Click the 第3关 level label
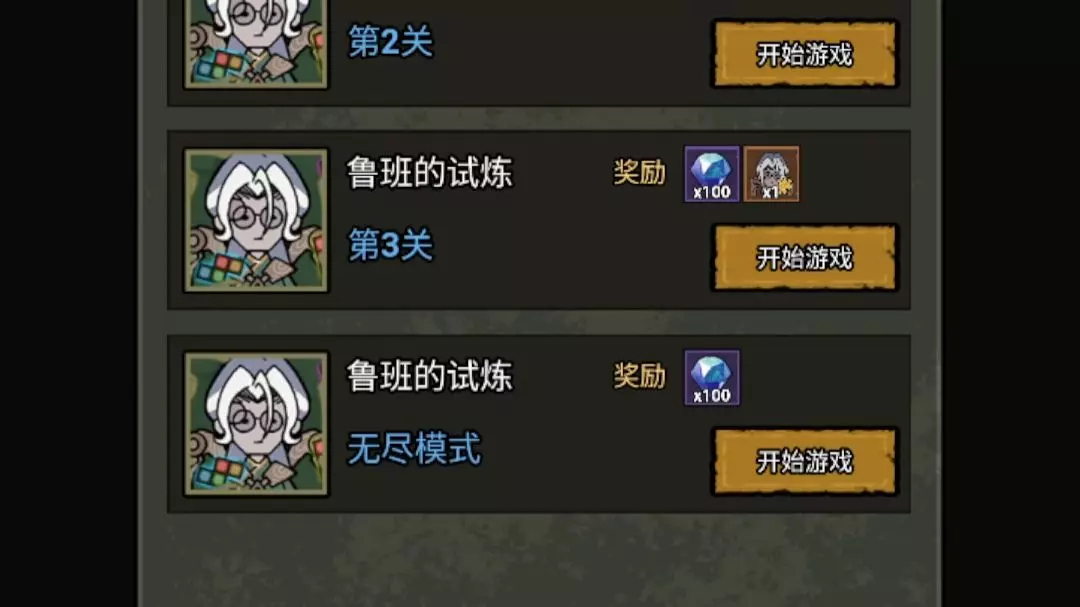Image resolution: width=1080 pixels, height=607 pixels. tap(391, 245)
